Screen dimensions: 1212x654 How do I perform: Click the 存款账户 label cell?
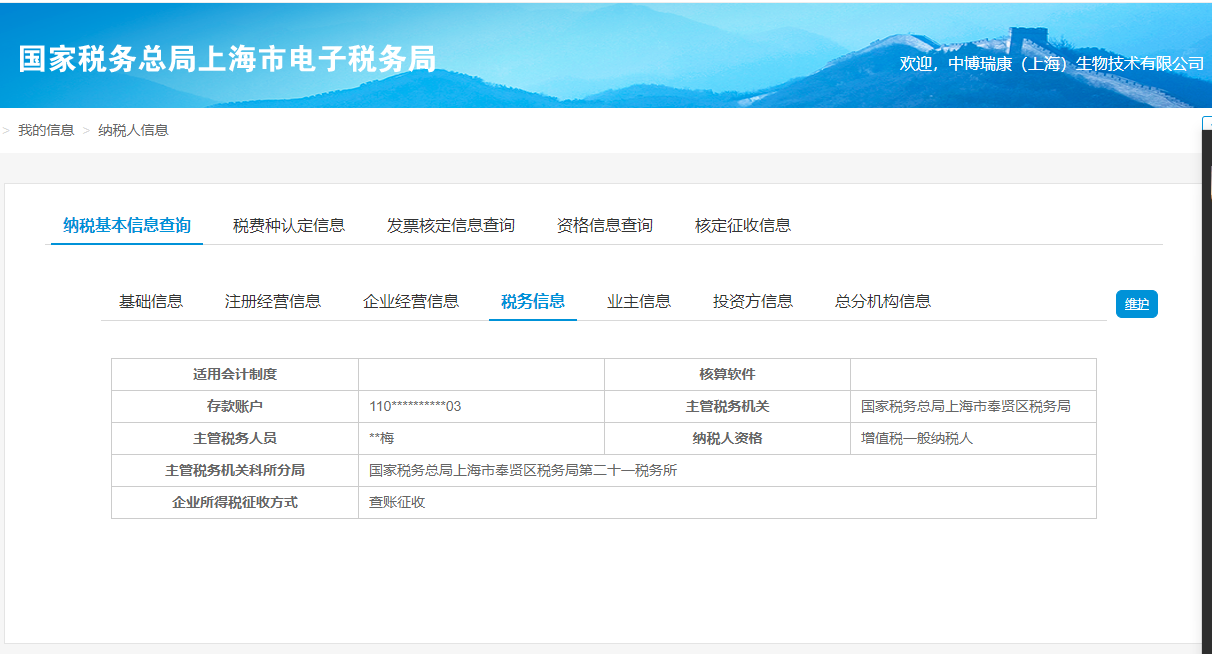[x=235, y=406]
